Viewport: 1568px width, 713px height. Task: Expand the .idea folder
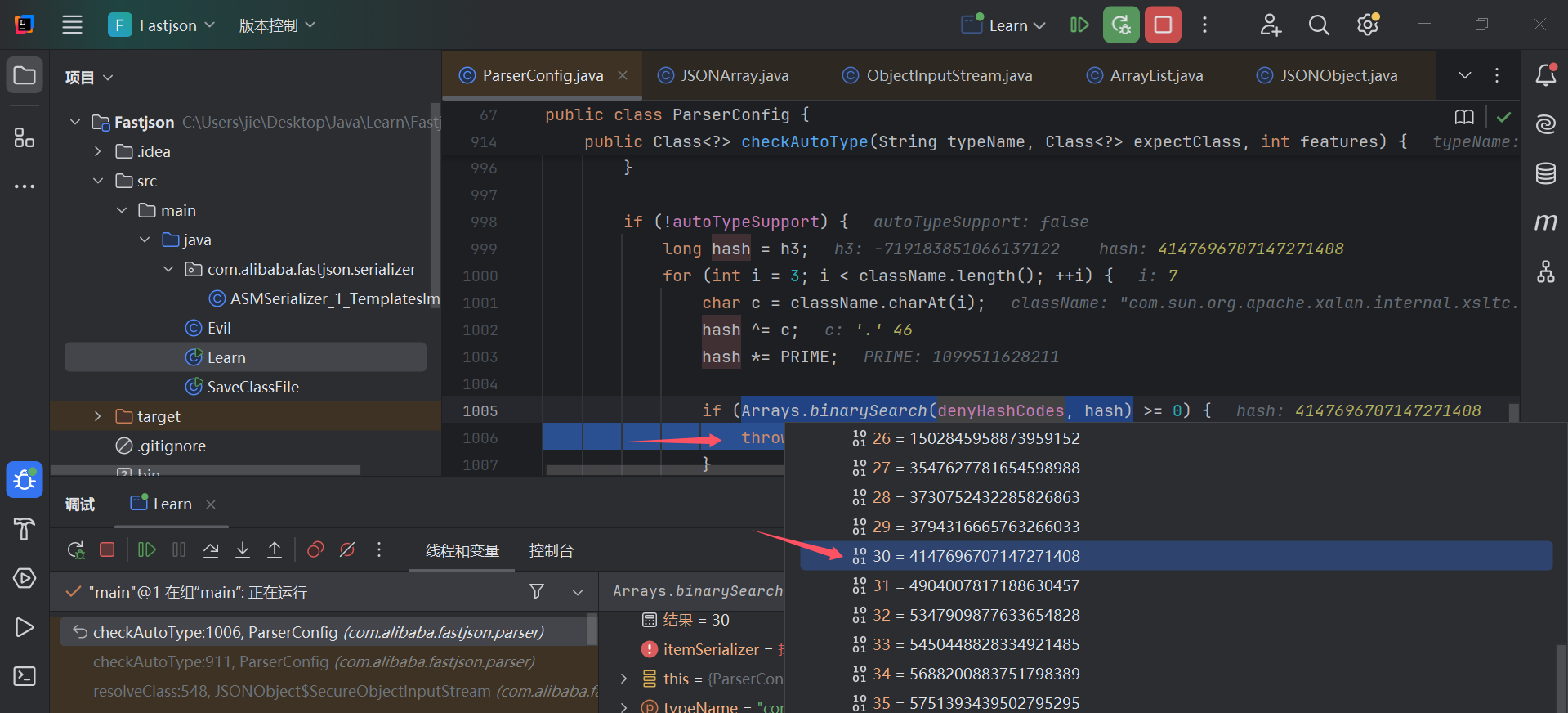pos(98,151)
